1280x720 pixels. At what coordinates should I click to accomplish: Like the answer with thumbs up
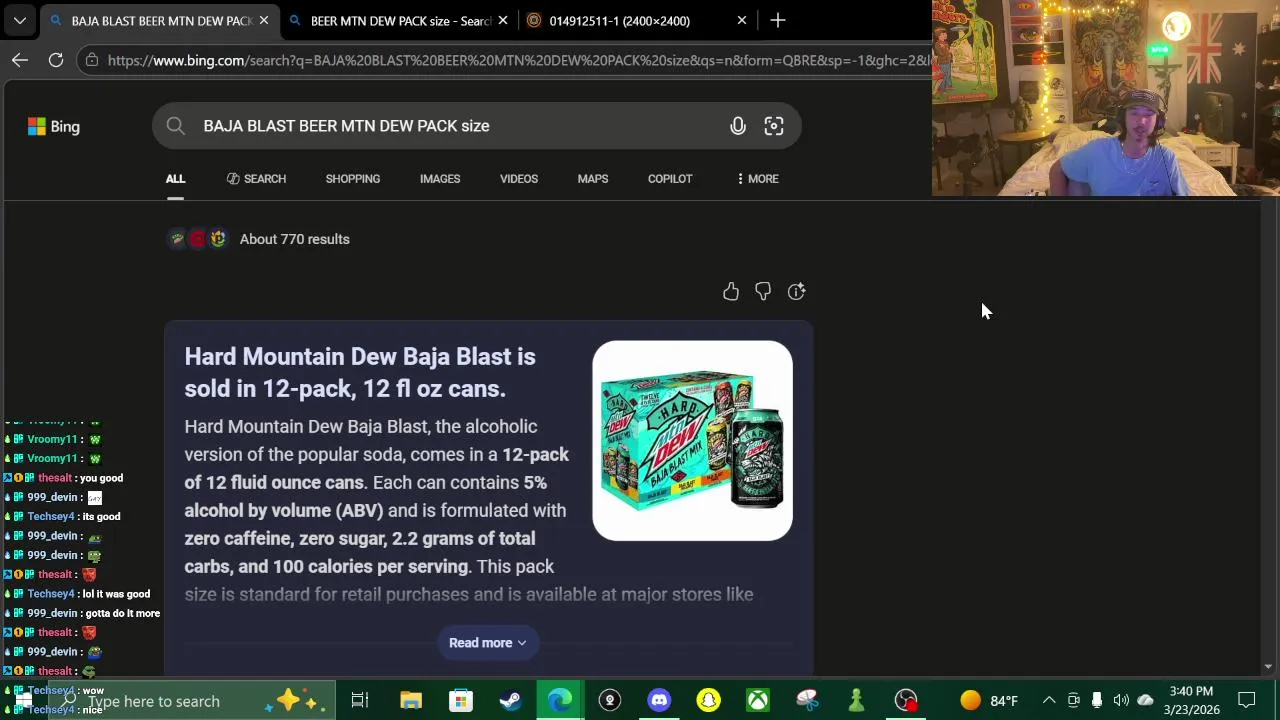(731, 292)
